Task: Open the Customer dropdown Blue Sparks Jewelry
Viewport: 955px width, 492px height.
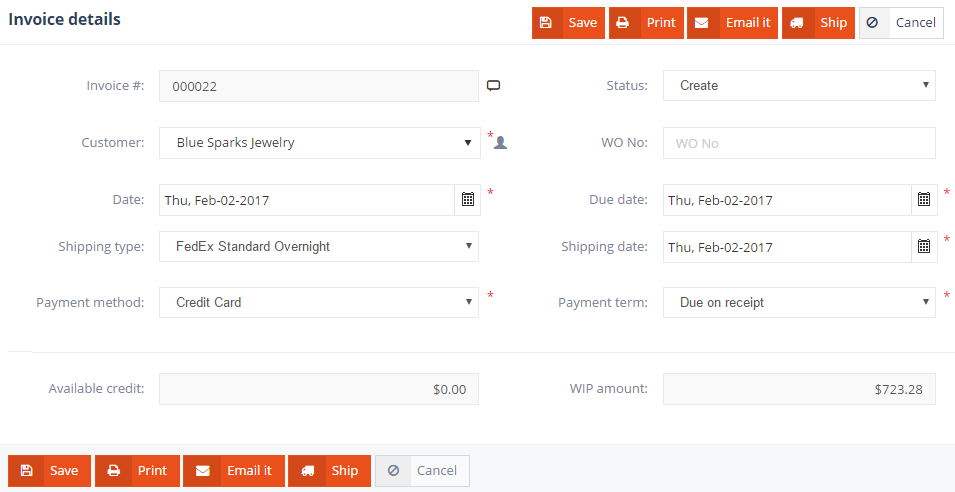Action: pyautogui.click(x=319, y=143)
